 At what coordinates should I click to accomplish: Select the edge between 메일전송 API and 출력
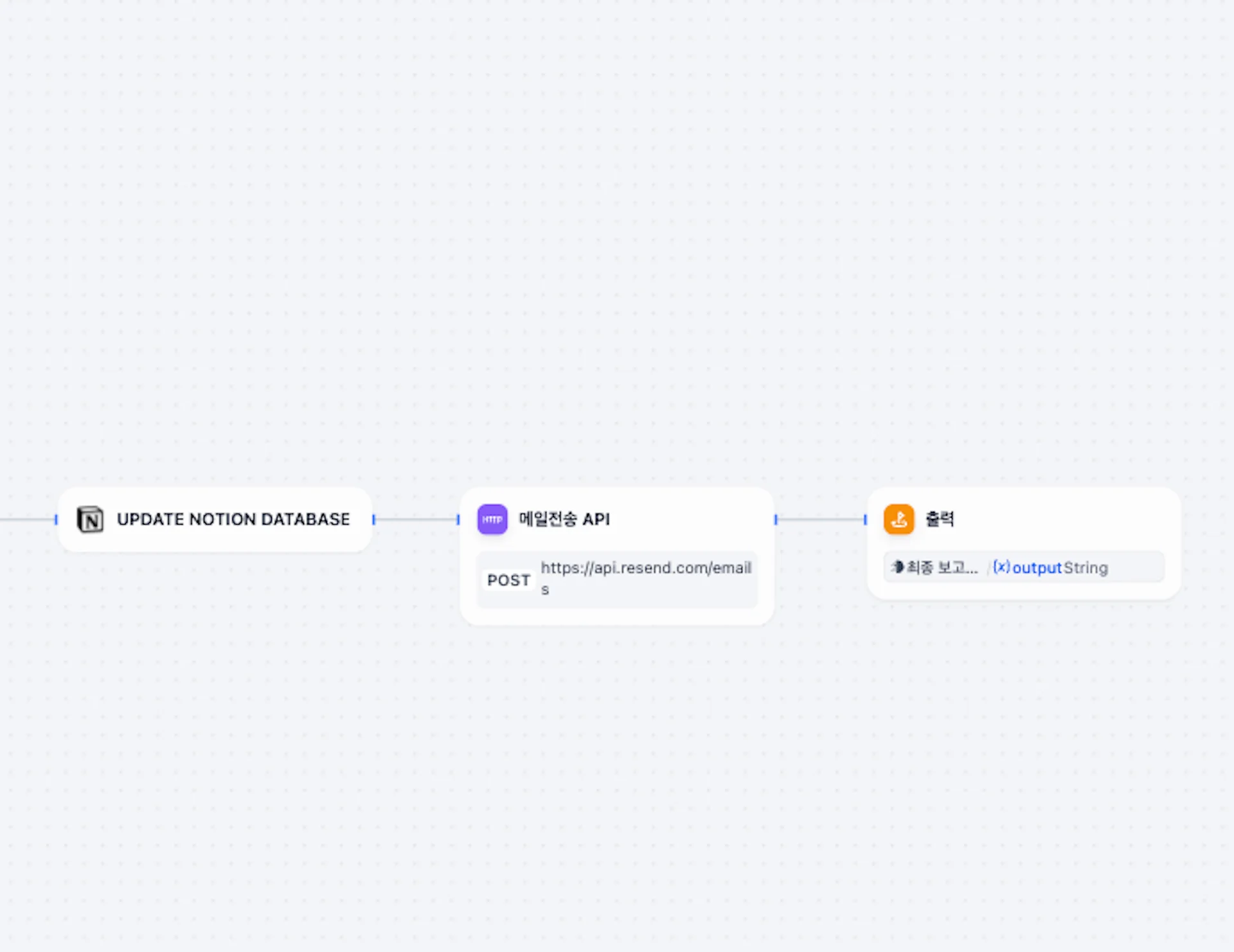point(821,519)
